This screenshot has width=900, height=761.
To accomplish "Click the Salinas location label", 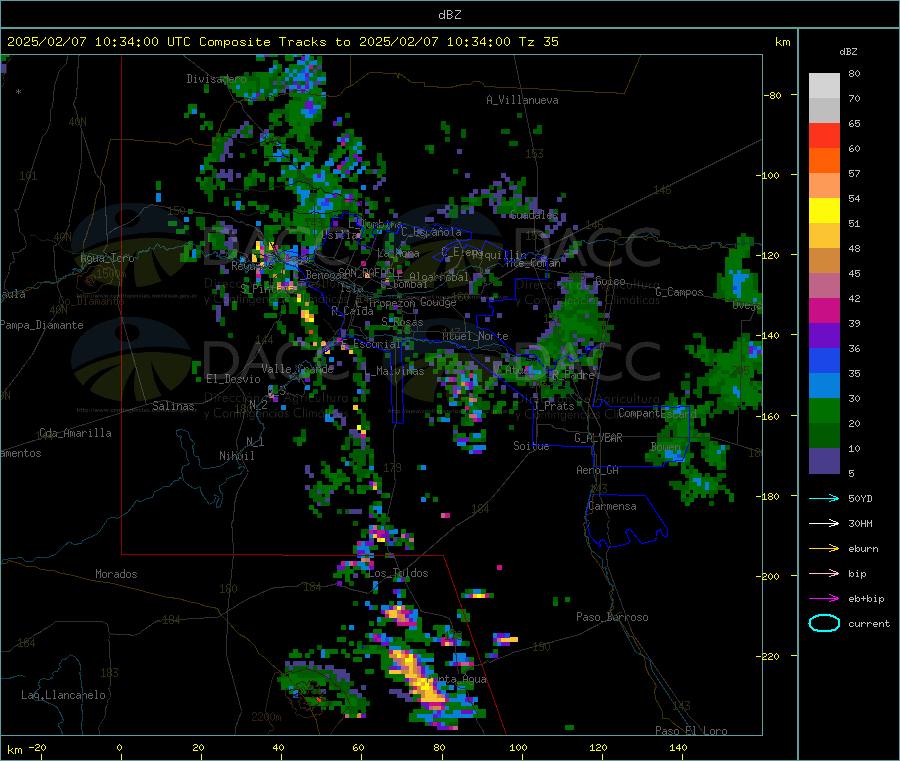I will [x=173, y=406].
